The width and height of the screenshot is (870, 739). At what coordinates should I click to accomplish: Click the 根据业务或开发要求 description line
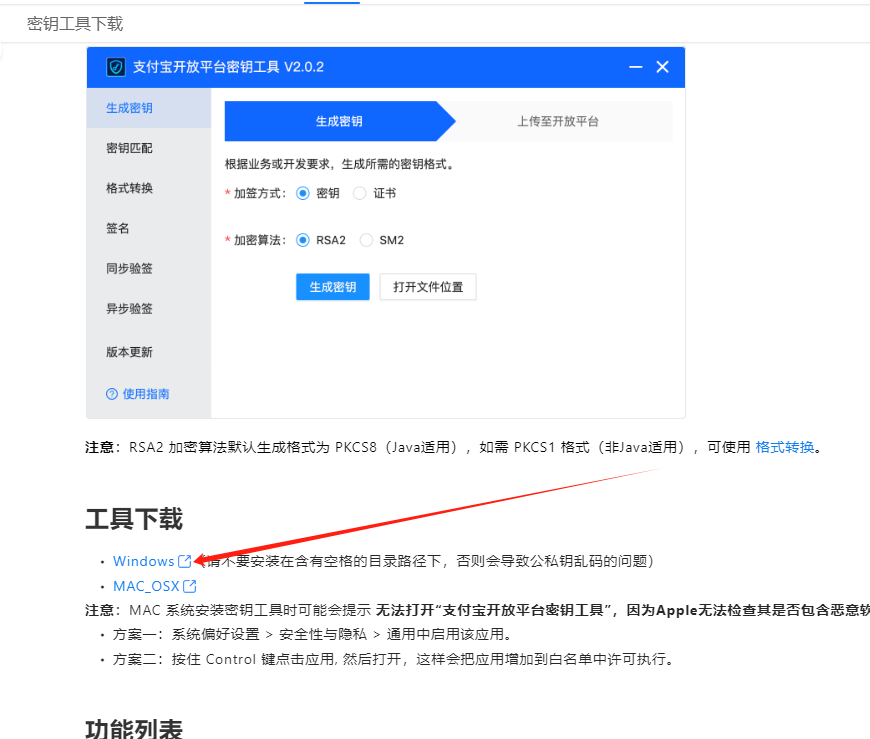(339, 164)
